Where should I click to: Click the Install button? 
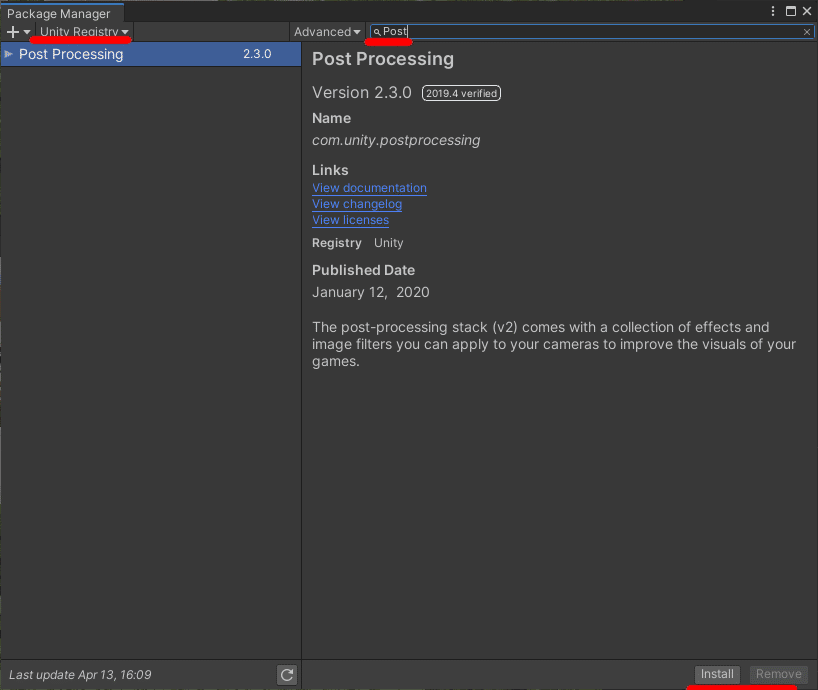coord(717,674)
